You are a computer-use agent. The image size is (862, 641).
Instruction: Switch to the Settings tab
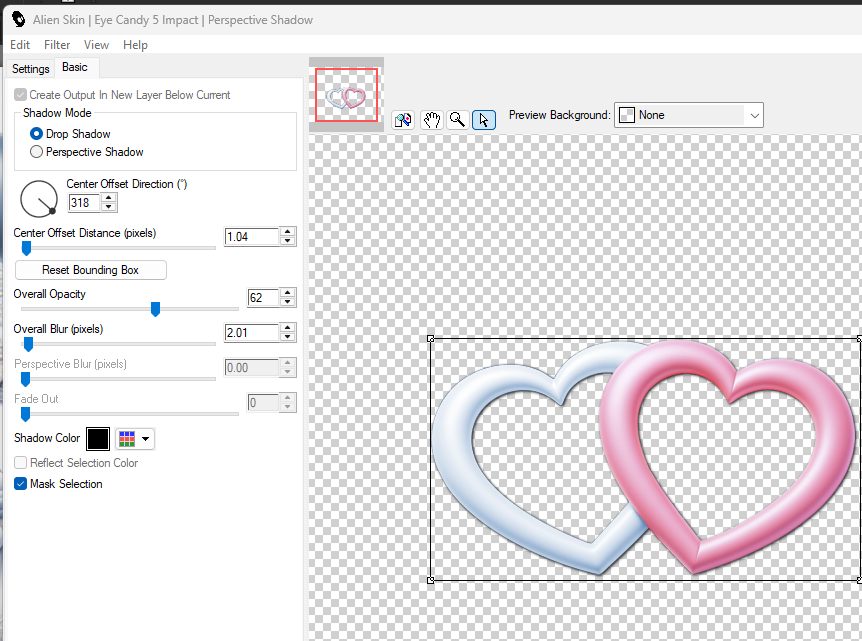pyautogui.click(x=30, y=69)
